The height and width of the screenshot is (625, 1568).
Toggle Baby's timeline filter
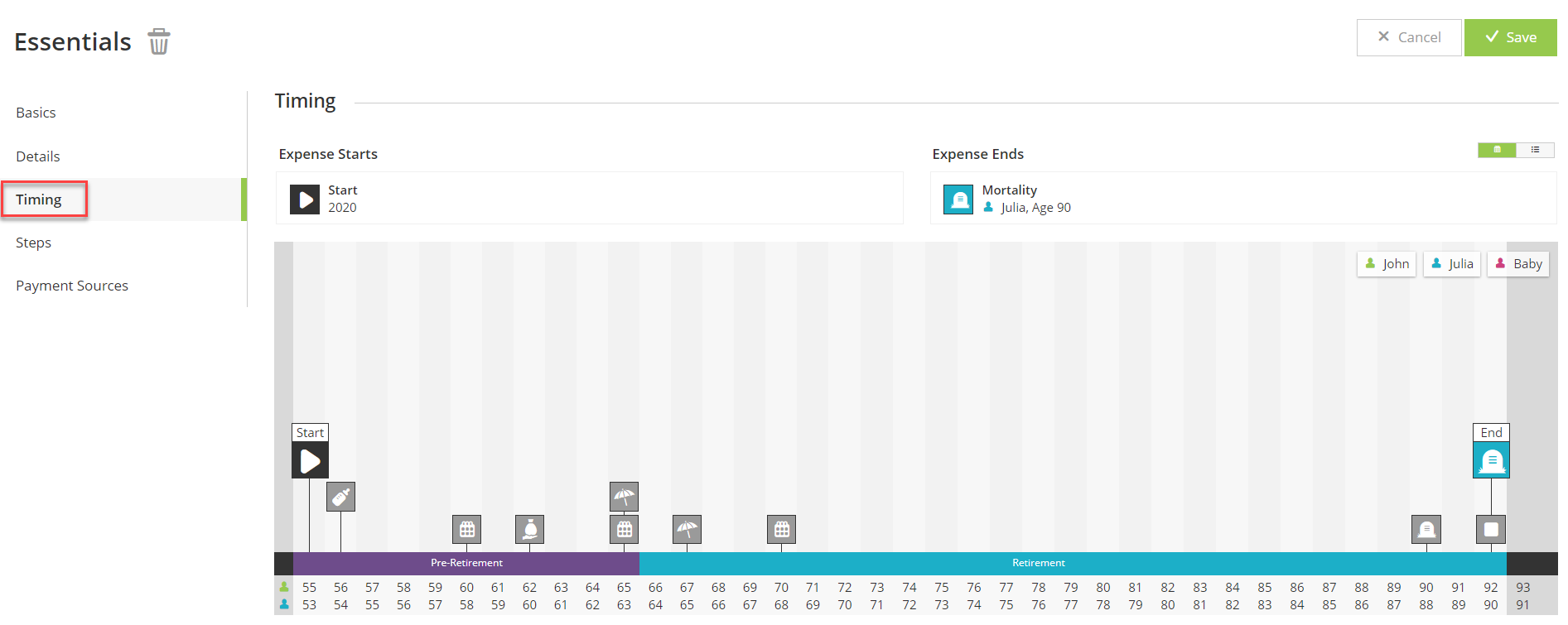(x=1518, y=264)
